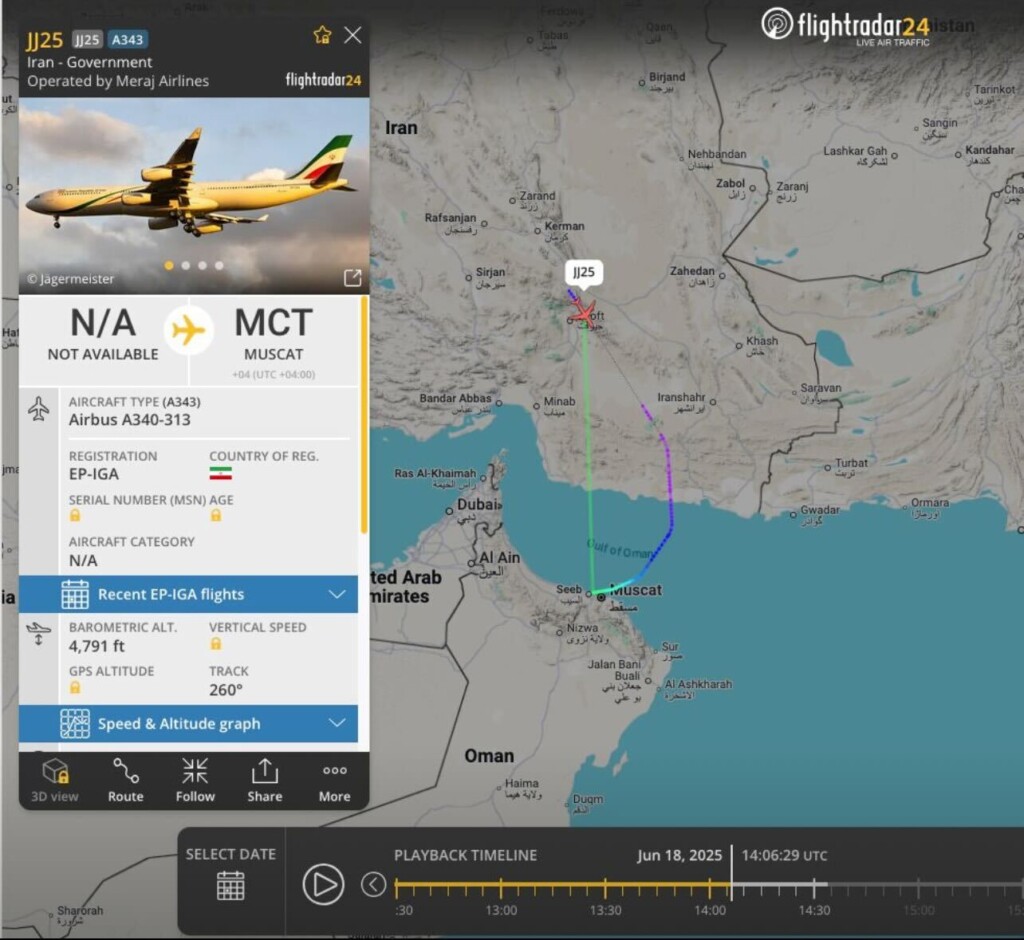Viewport: 1024px width, 940px height.
Task: Open the aircraft photo in external link
Action: [x=353, y=278]
